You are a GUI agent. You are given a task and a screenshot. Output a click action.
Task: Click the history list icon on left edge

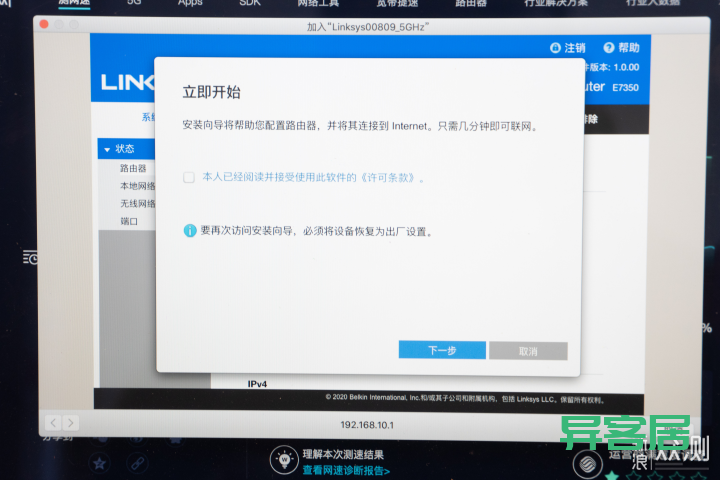[31, 257]
